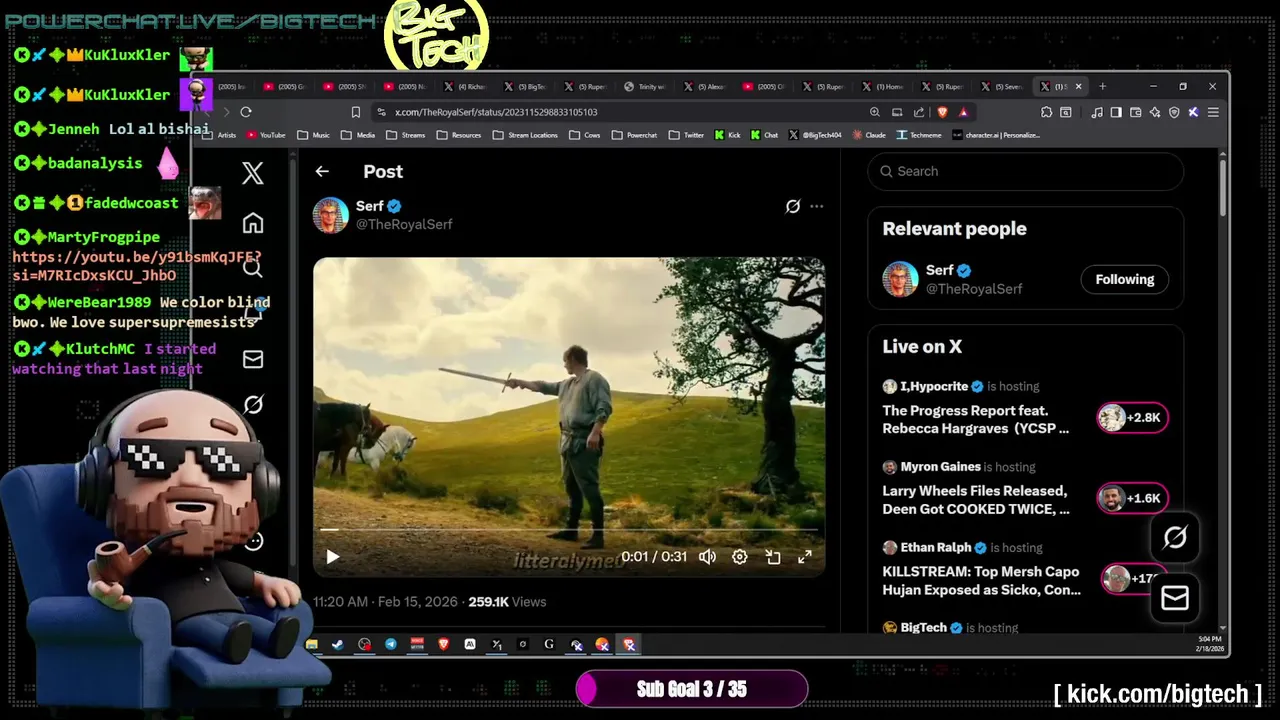This screenshot has height=720, width=1280.
Task: Open Brave browser from taskbar
Action: 443,645
